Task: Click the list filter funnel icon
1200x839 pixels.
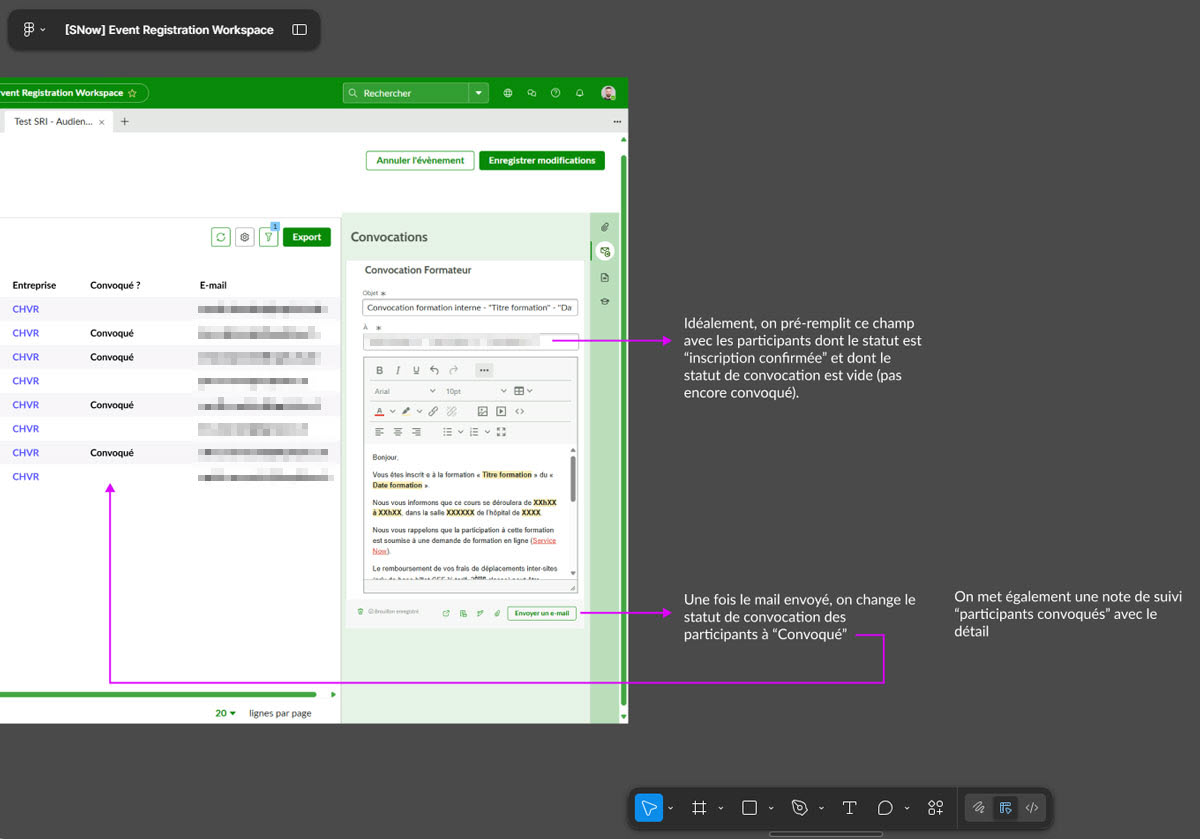Action: tap(268, 237)
